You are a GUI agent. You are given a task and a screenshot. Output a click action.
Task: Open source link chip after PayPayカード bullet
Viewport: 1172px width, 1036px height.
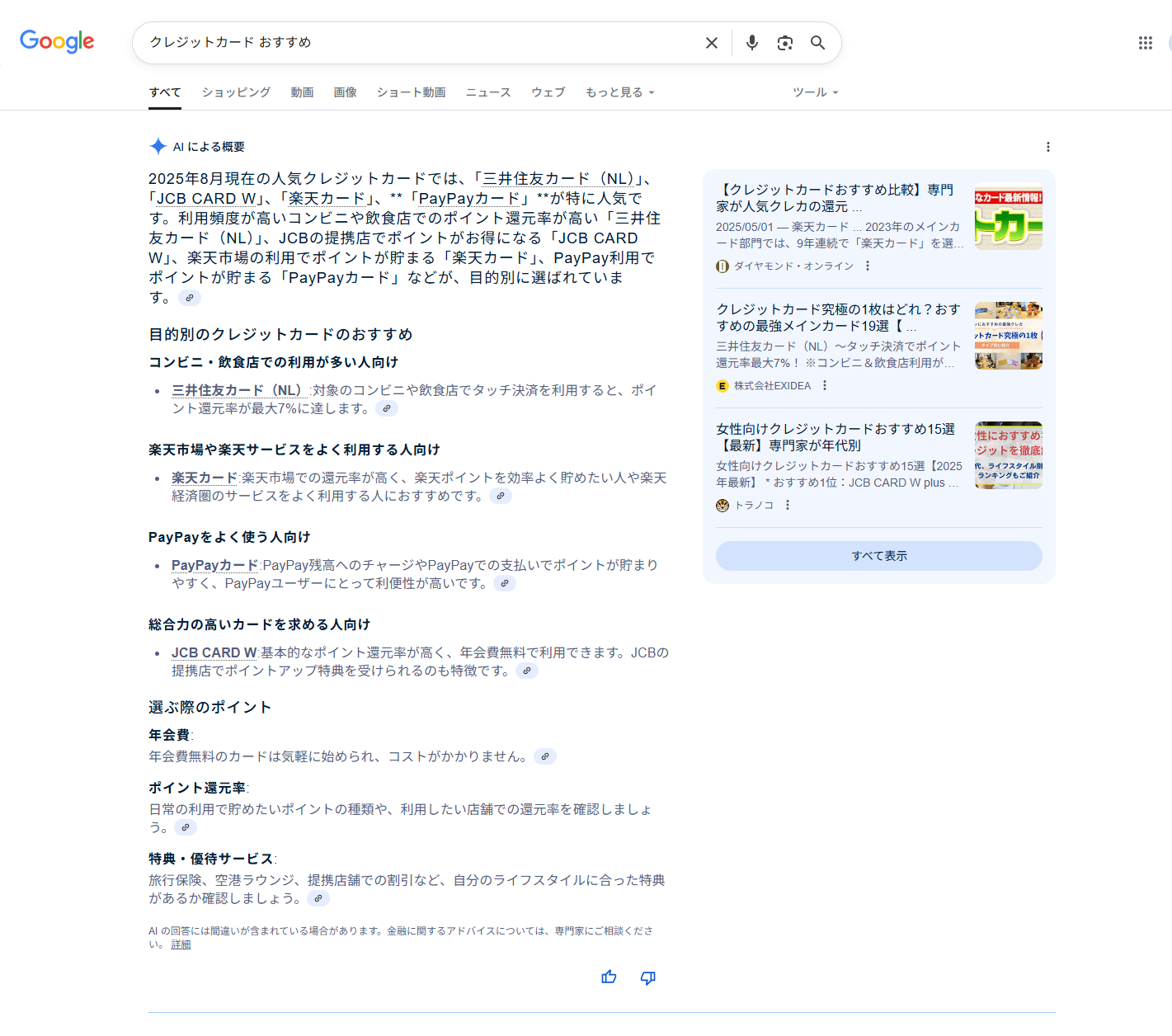click(504, 583)
